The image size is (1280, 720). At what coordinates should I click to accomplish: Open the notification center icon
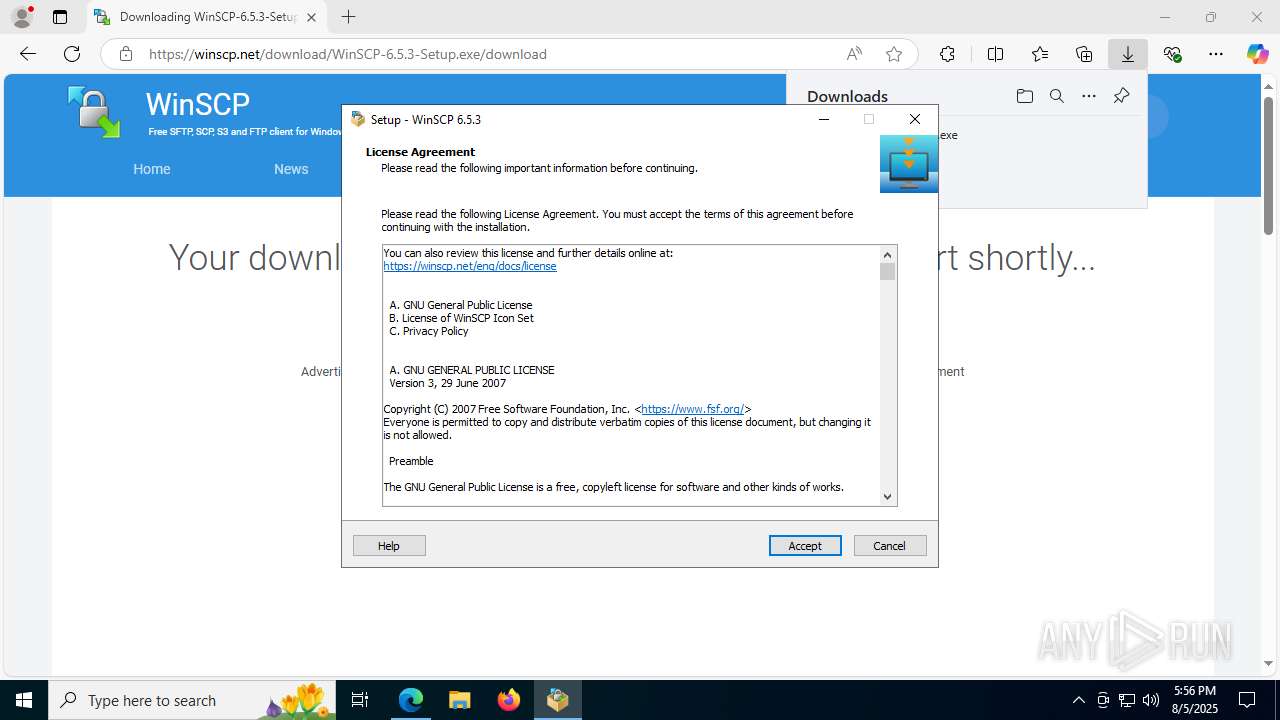1247,700
